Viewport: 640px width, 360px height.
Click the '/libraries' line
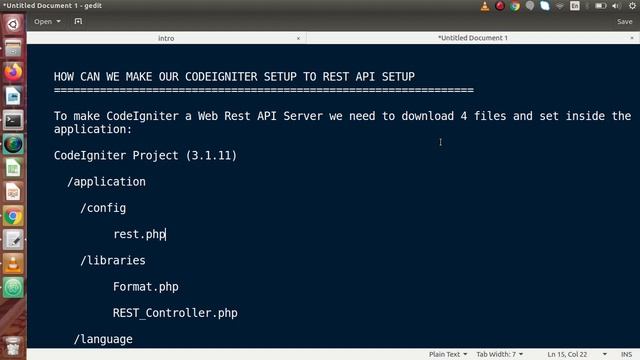pyautogui.click(x=113, y=260)
